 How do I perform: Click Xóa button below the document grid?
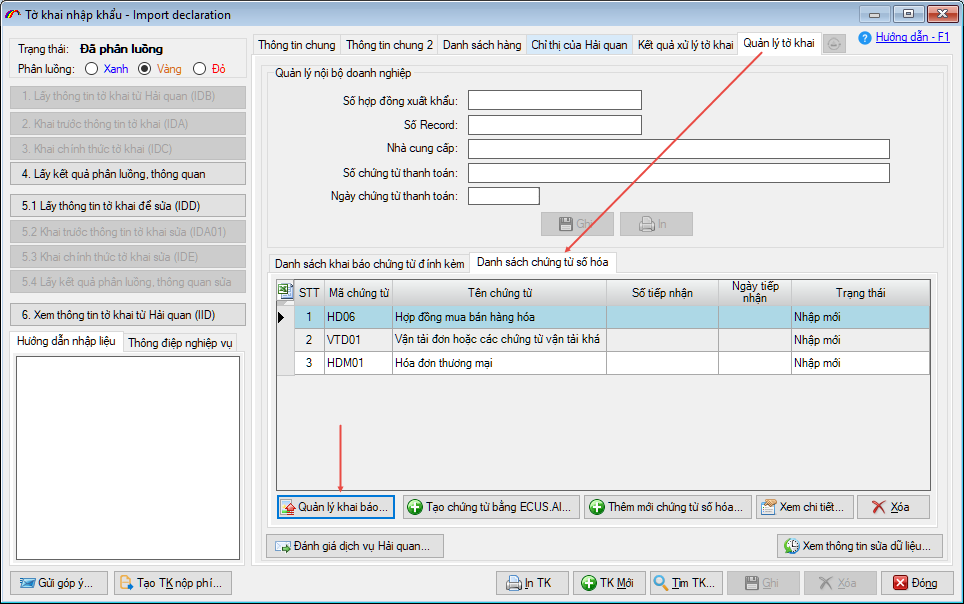tap(893, 507)
